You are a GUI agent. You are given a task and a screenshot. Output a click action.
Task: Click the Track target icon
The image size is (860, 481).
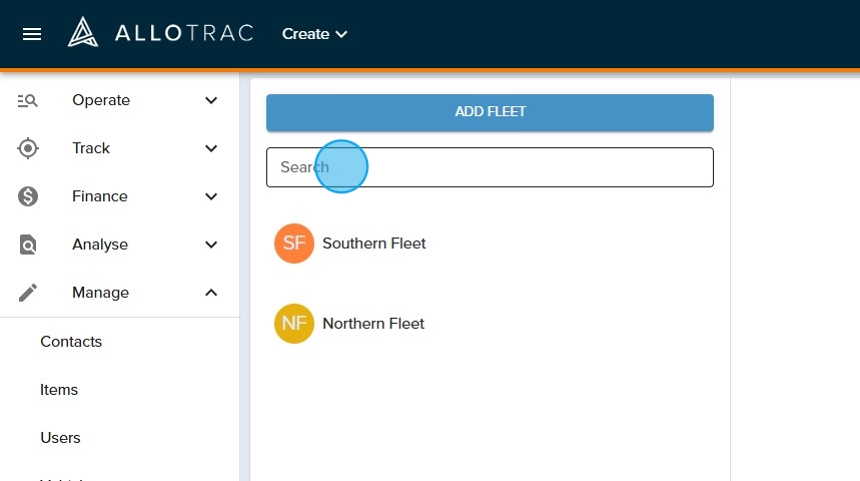[x=28, y=148]
